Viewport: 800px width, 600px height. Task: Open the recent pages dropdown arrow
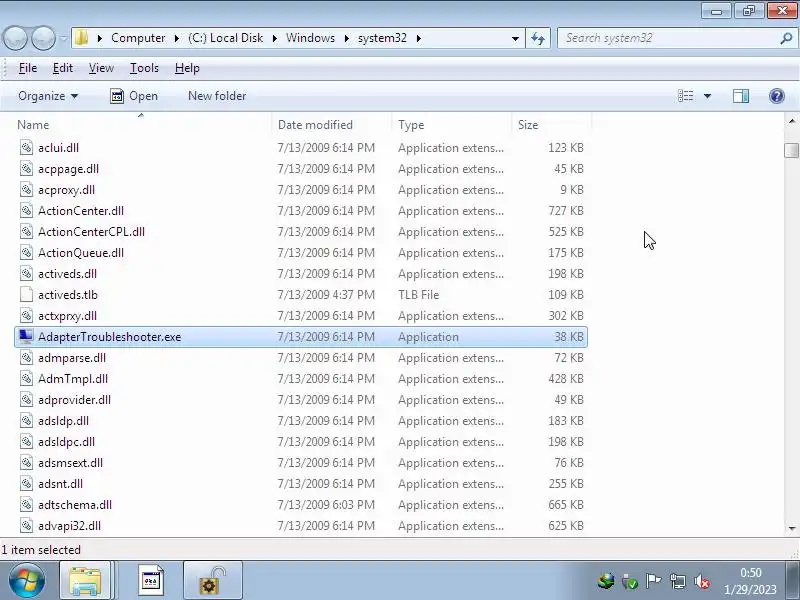63,38
